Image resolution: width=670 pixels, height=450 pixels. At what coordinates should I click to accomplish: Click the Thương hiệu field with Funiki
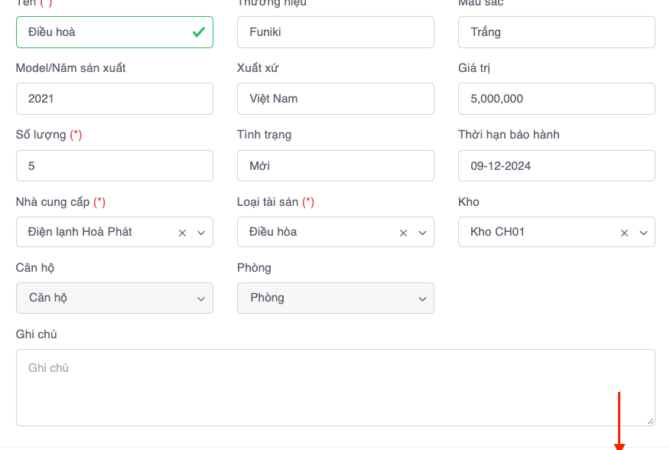point(335,32)
